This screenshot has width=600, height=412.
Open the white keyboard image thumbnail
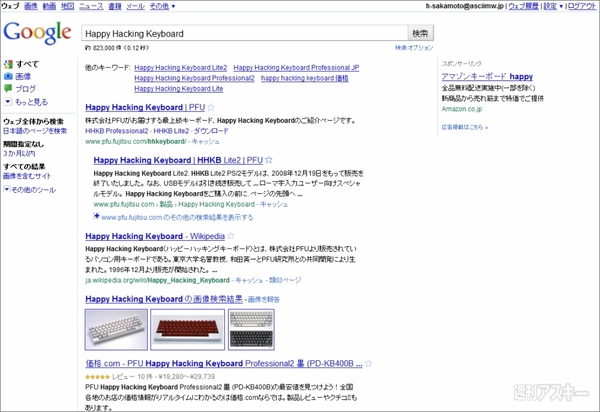pos(116,329)
